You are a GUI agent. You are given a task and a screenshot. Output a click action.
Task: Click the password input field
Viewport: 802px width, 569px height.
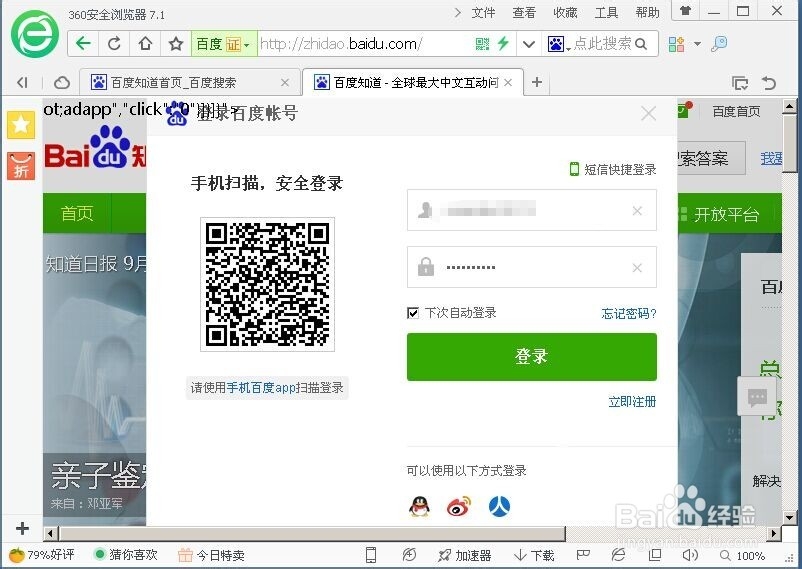coord(531,267)
